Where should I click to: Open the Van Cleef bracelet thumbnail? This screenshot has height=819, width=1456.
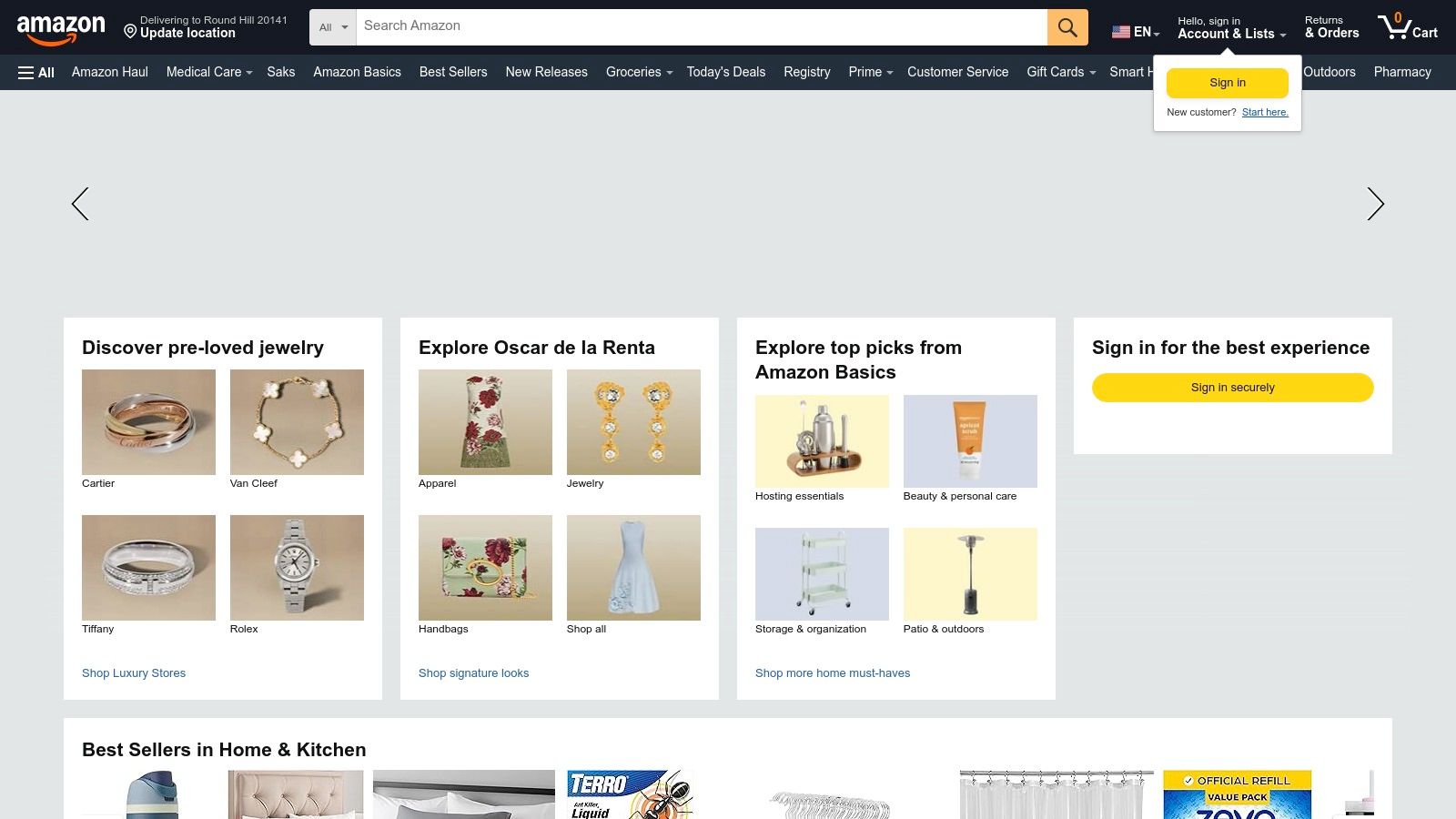tap(297, 422)
